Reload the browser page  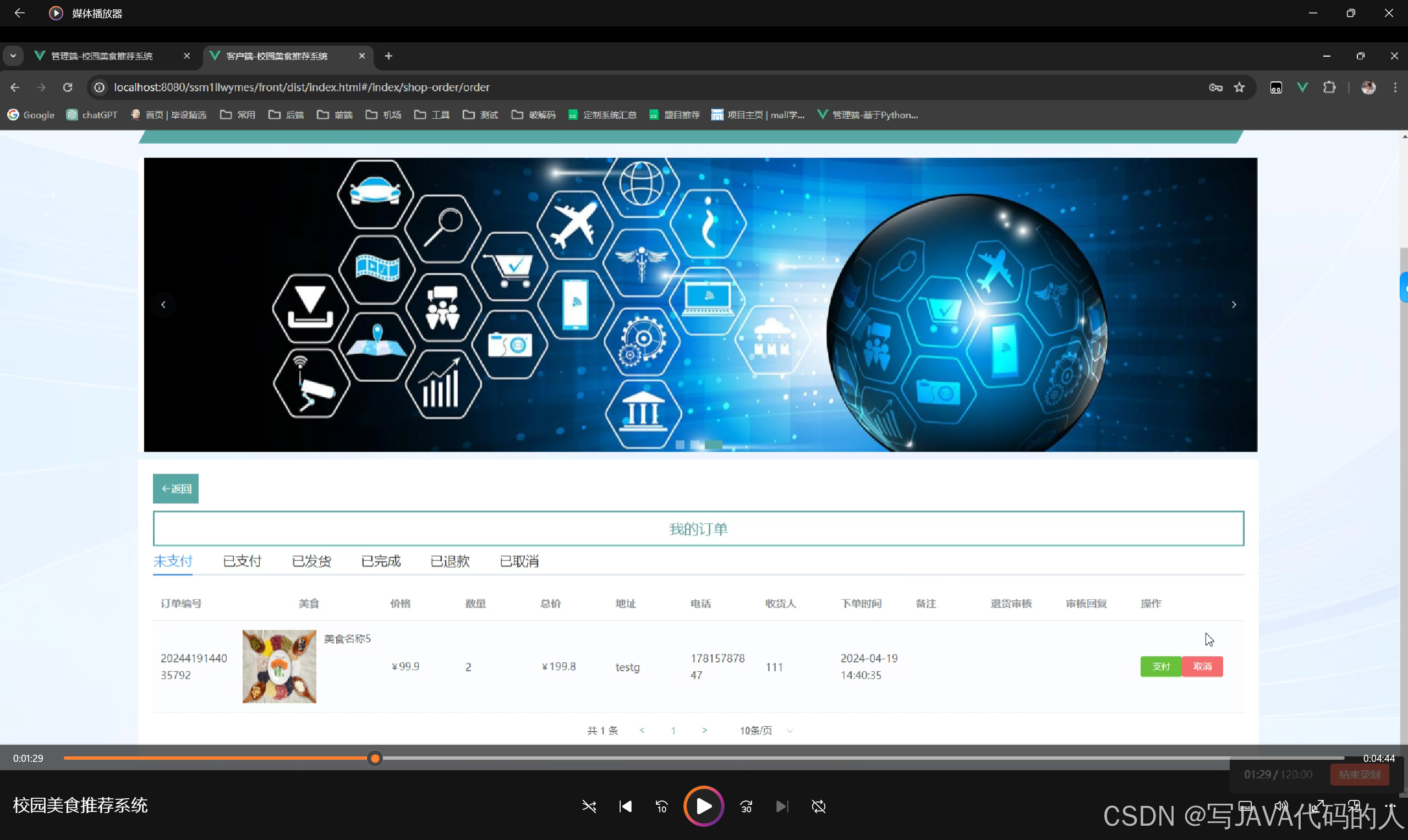pyautogui.click(x=67, y=87)
